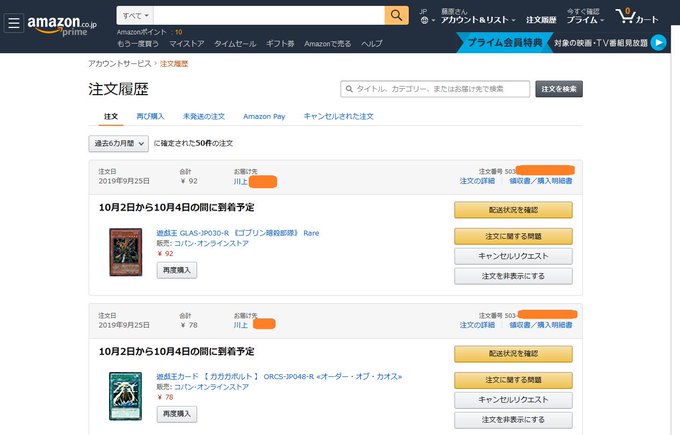Click 注文を非表示にする for ¥78 order
This screenshot has height=435, width=680.
[x=513, y=420]
